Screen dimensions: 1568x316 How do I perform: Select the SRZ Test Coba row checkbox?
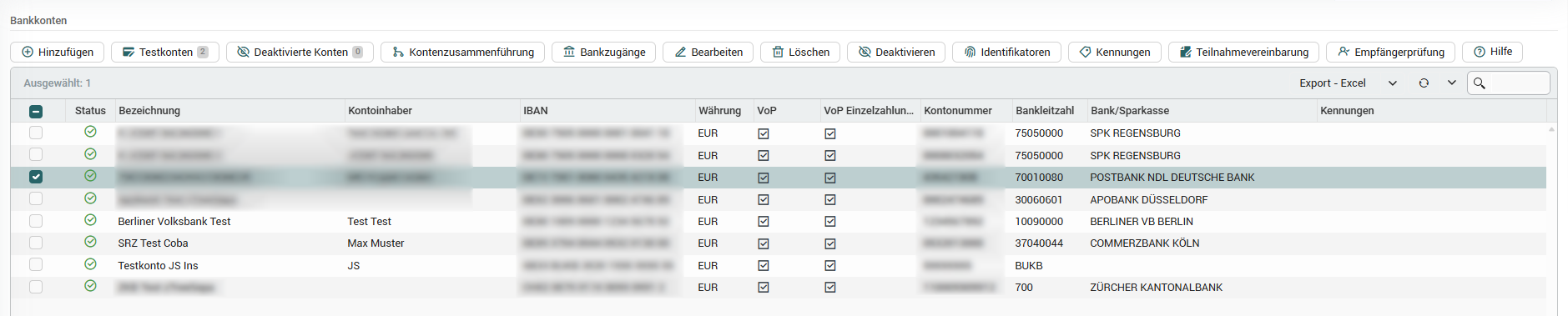pyautogui.click(x=36, y=243)
